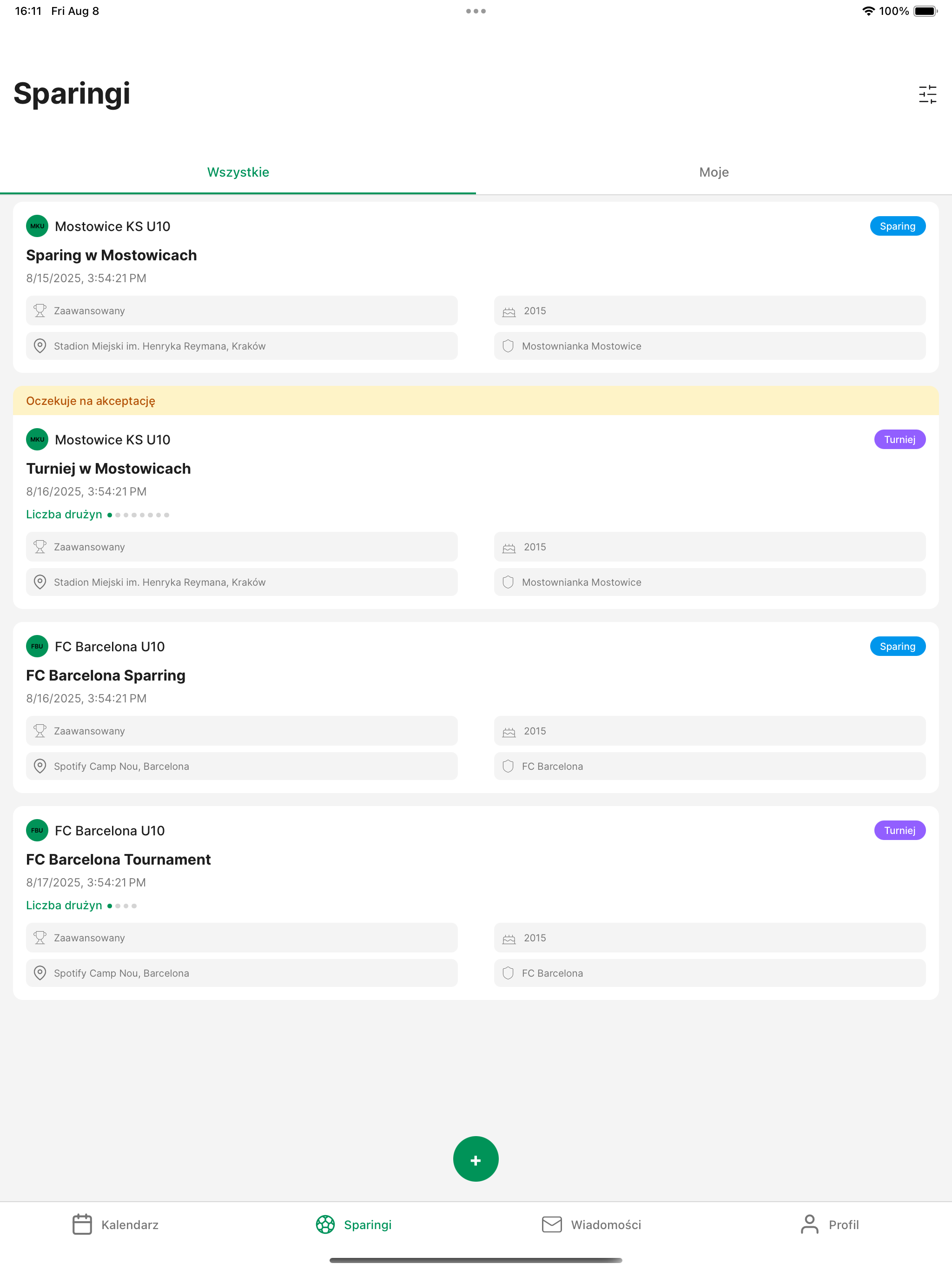Viewport: 952px width, 1270px height.
Task: Tap the system three-dots multitasking control
Action: click(x=476, y=11)
